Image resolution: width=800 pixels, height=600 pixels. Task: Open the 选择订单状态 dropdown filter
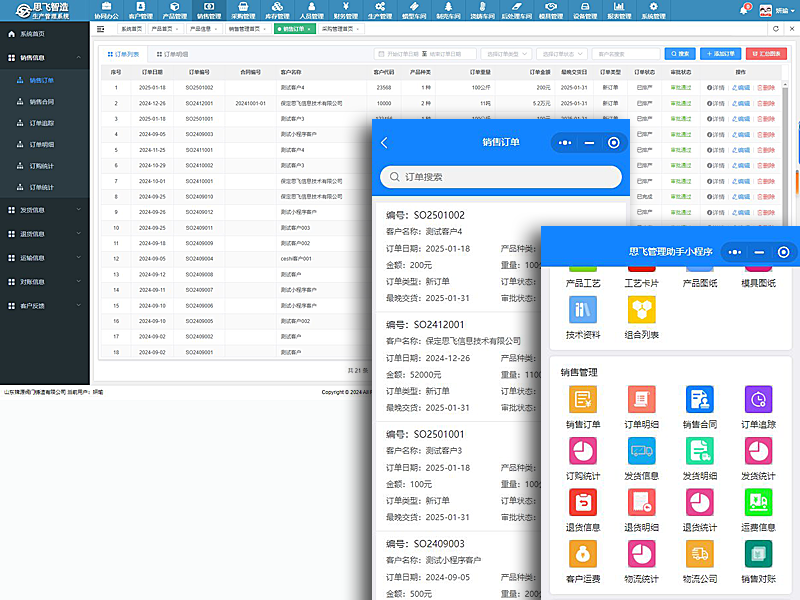click(561, 53)
